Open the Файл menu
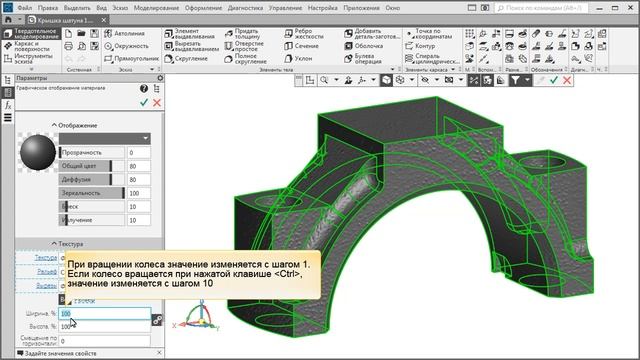 point(25,8)
